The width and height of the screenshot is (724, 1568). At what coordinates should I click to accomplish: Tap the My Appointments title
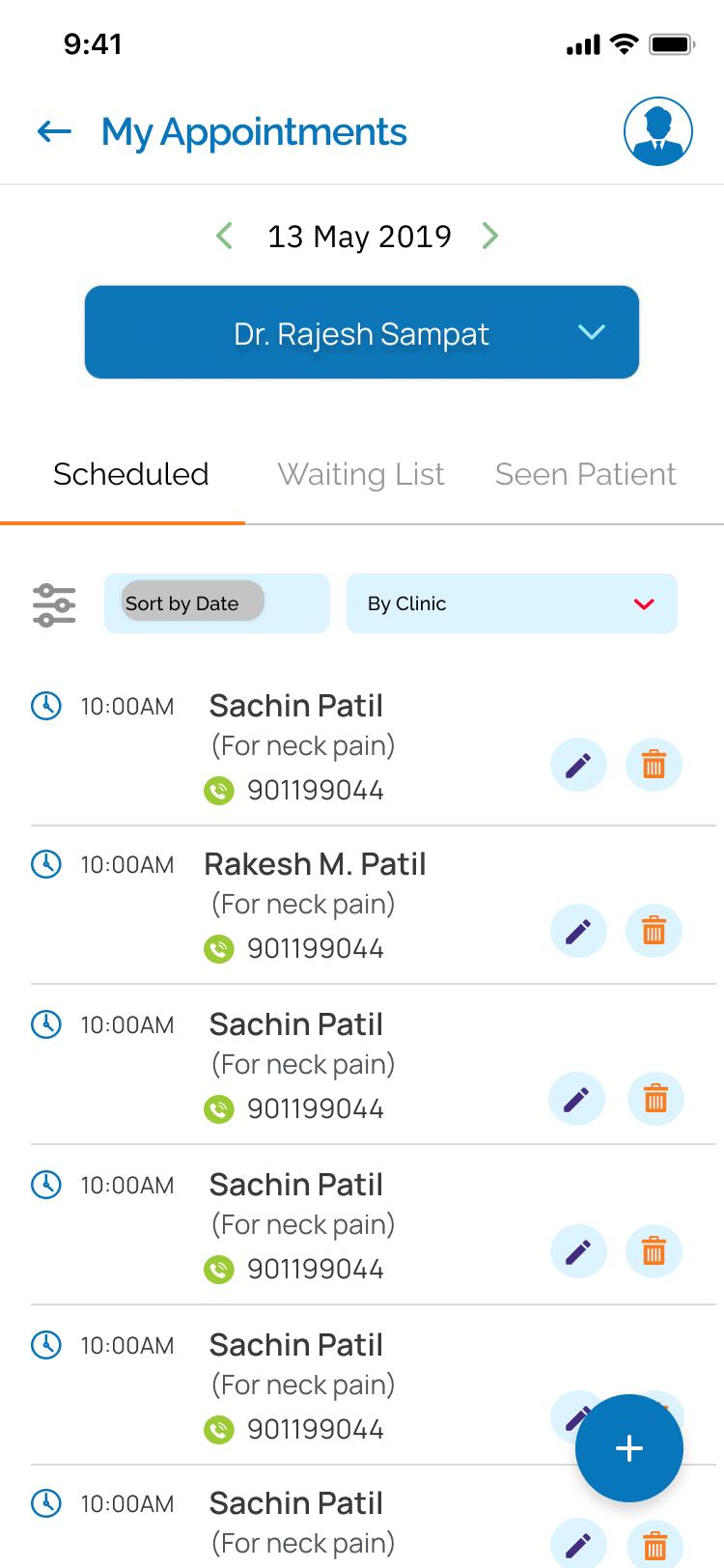click(254, 132)
